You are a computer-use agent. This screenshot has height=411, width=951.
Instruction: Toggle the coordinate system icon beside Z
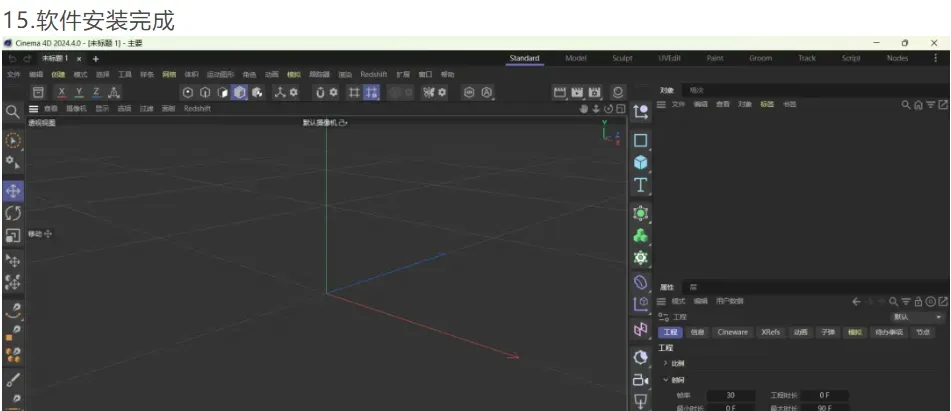[114, 92]
